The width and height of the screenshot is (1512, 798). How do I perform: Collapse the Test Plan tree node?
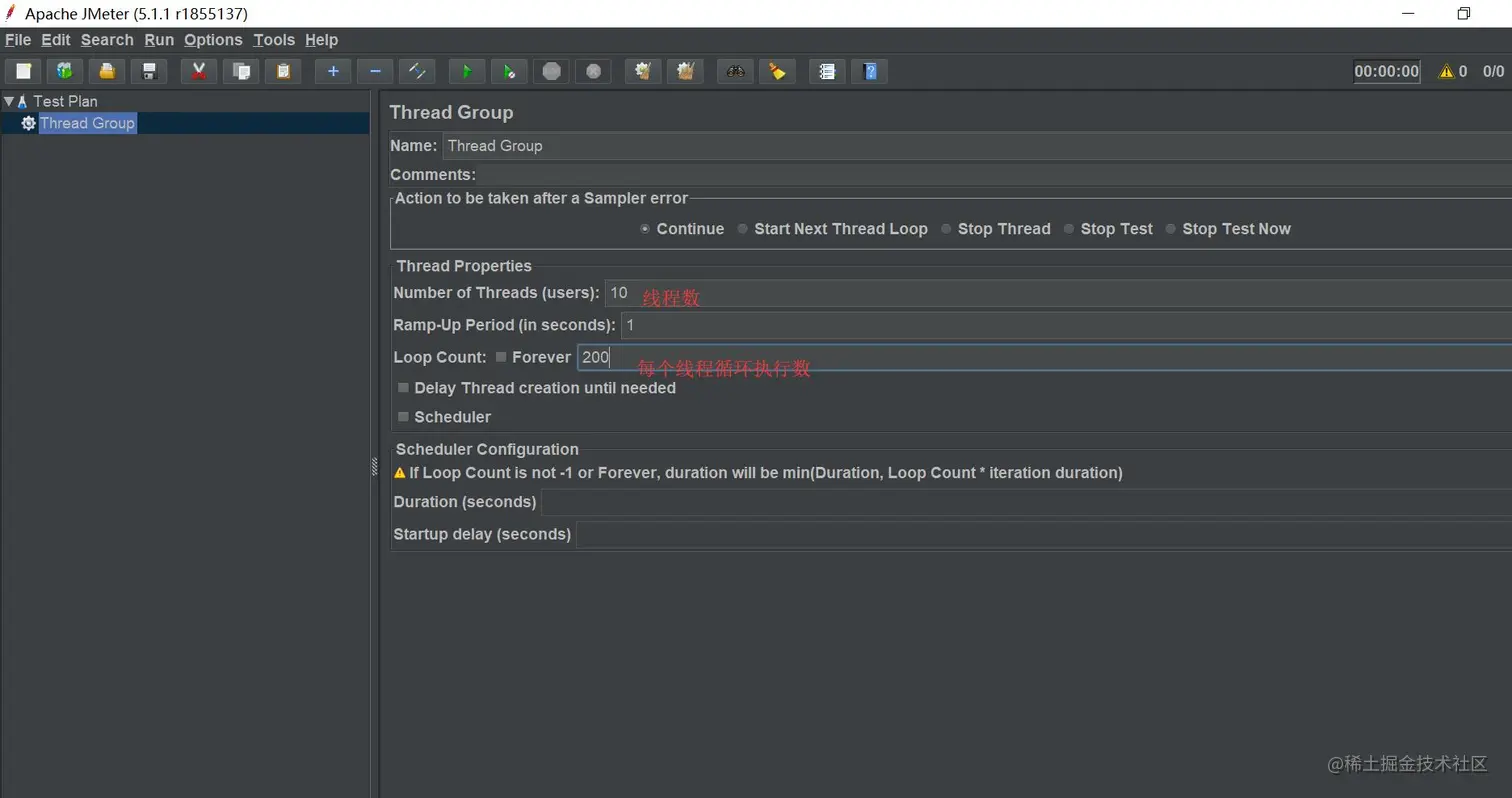pyautogui.click(x=9, y=101)
